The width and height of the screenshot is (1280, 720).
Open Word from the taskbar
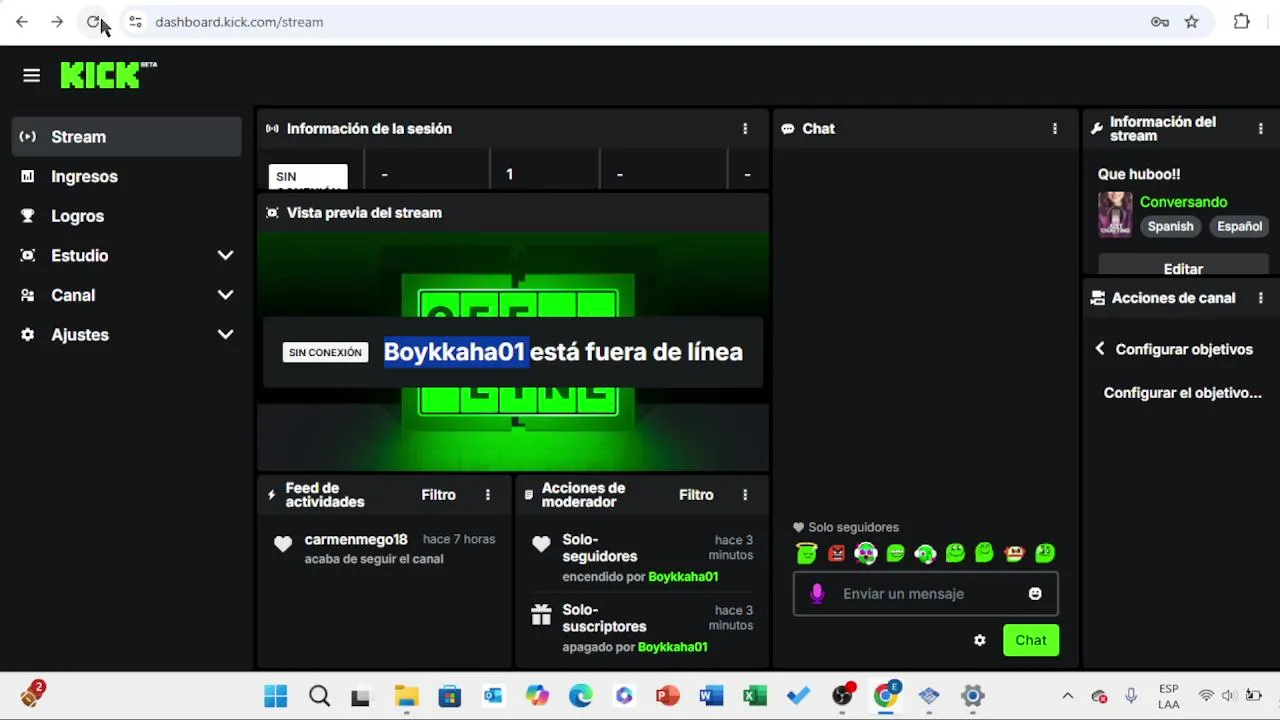pos(711,696)
